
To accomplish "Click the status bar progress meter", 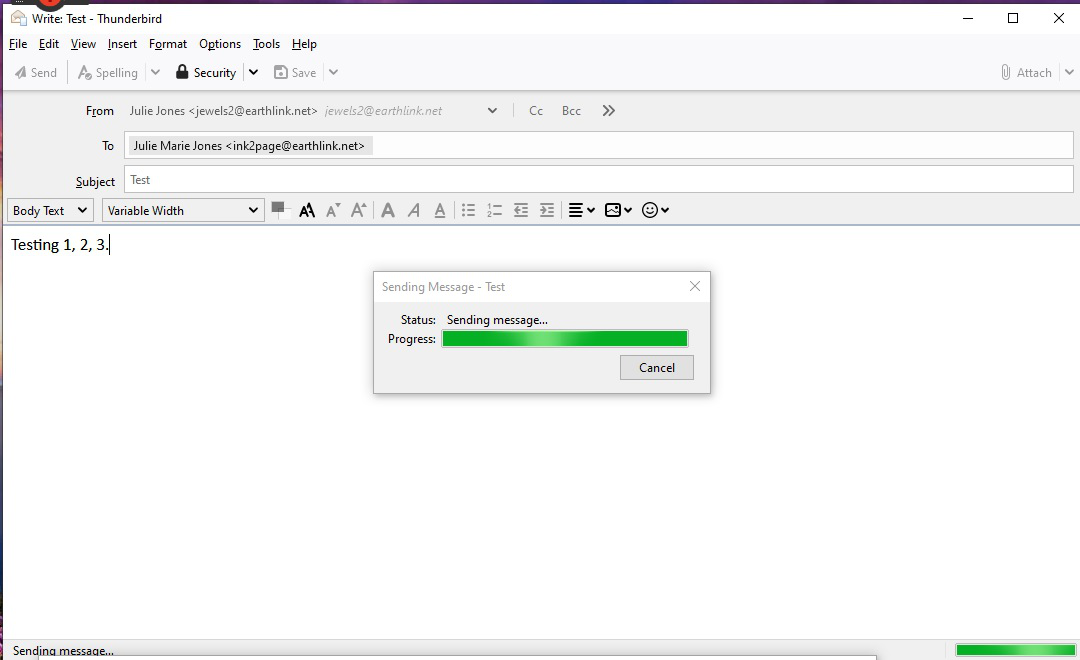I will (x=1015, y=650).
